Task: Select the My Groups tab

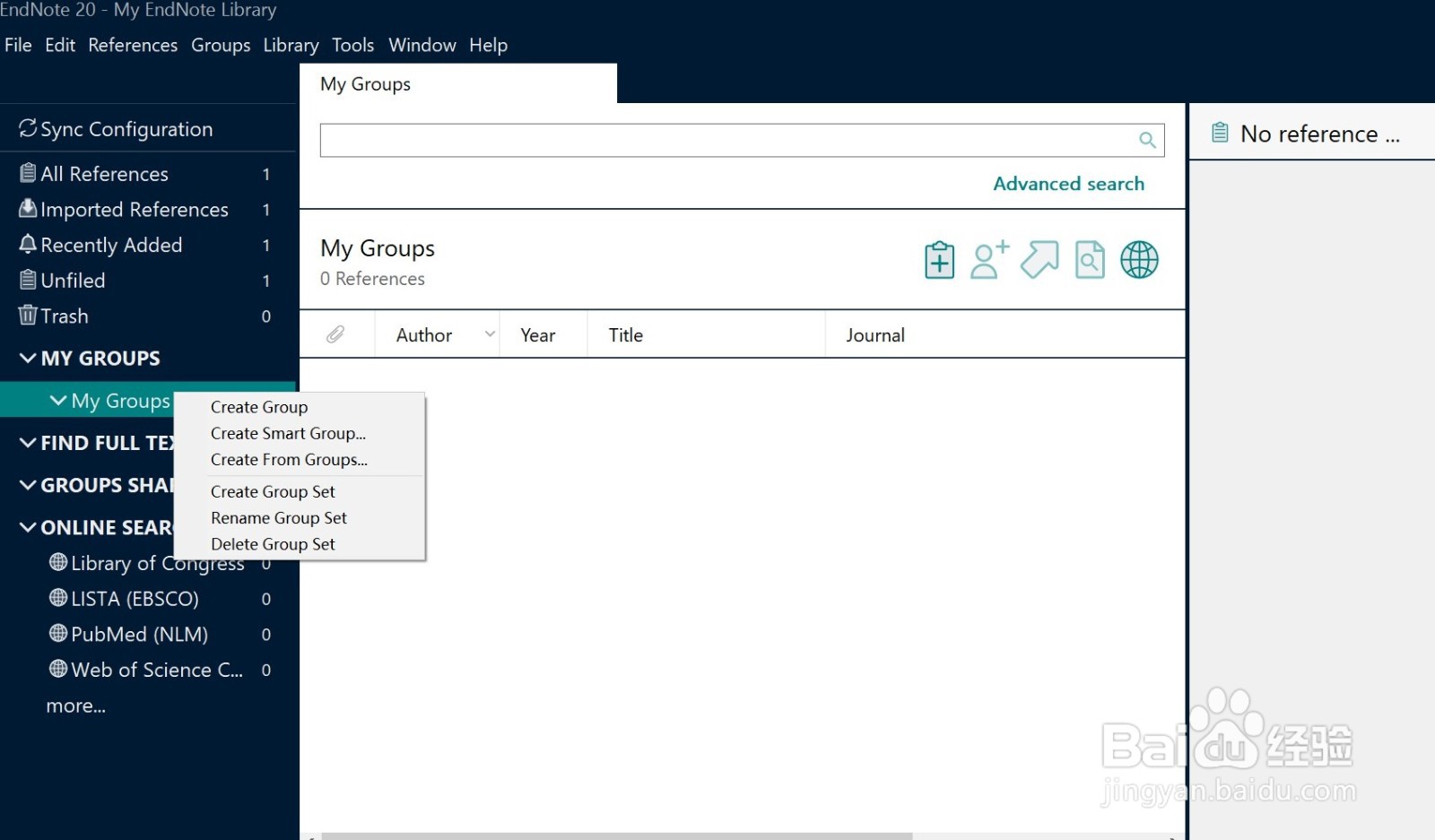Action: coord(457,83)
